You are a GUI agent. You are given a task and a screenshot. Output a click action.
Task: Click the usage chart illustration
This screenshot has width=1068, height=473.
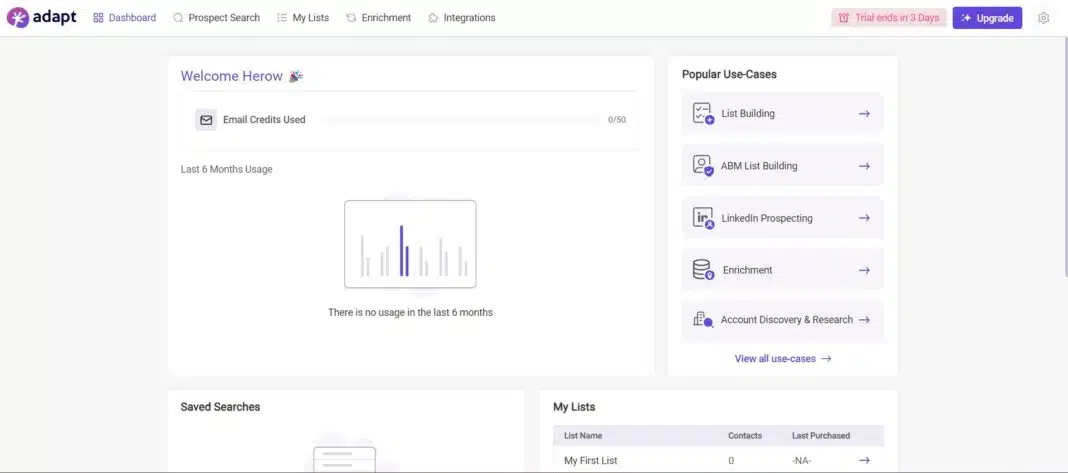(x=410, y=245)
